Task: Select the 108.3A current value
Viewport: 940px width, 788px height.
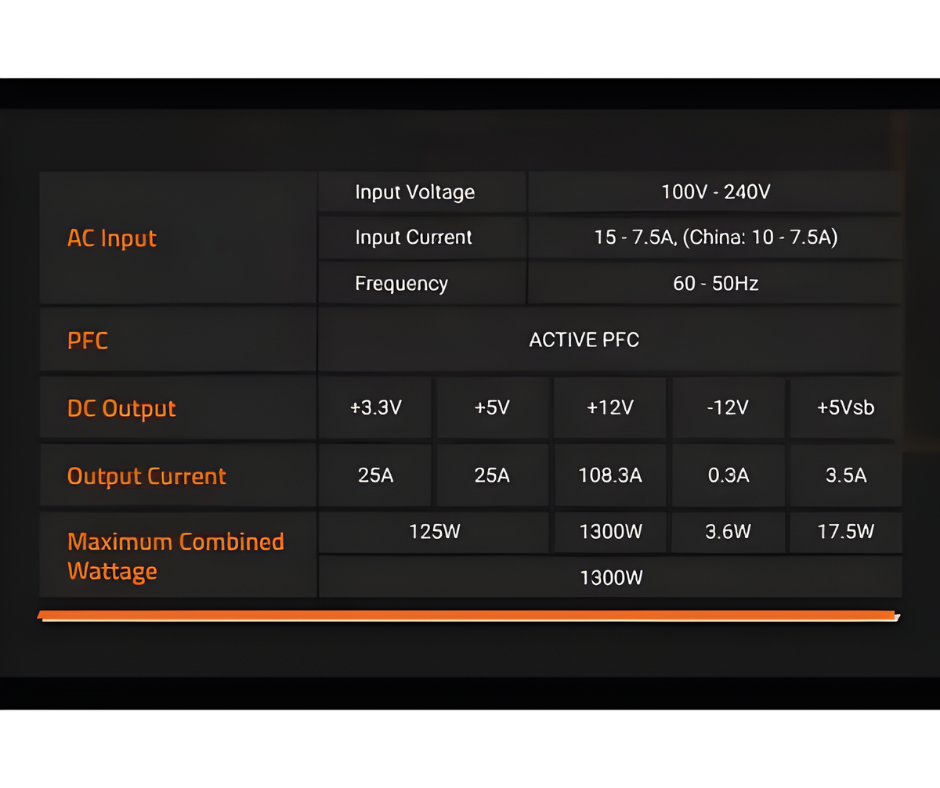Action: pos(610,476)
